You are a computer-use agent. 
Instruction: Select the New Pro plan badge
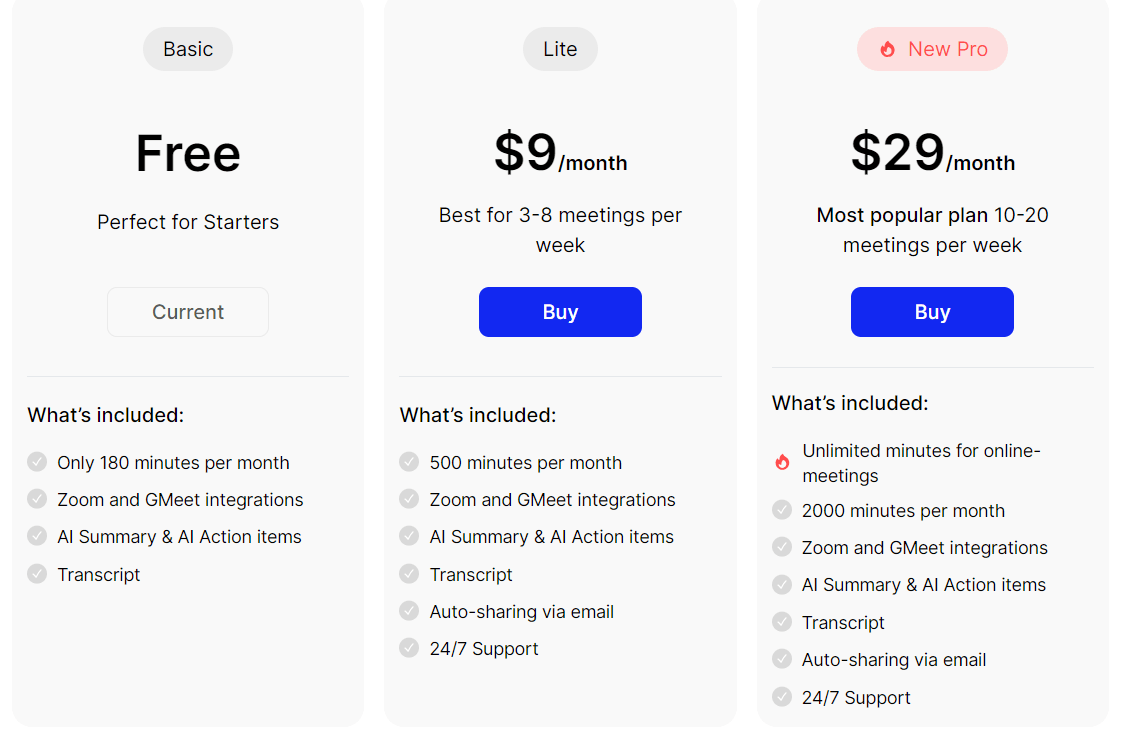(x=932, y=49)
